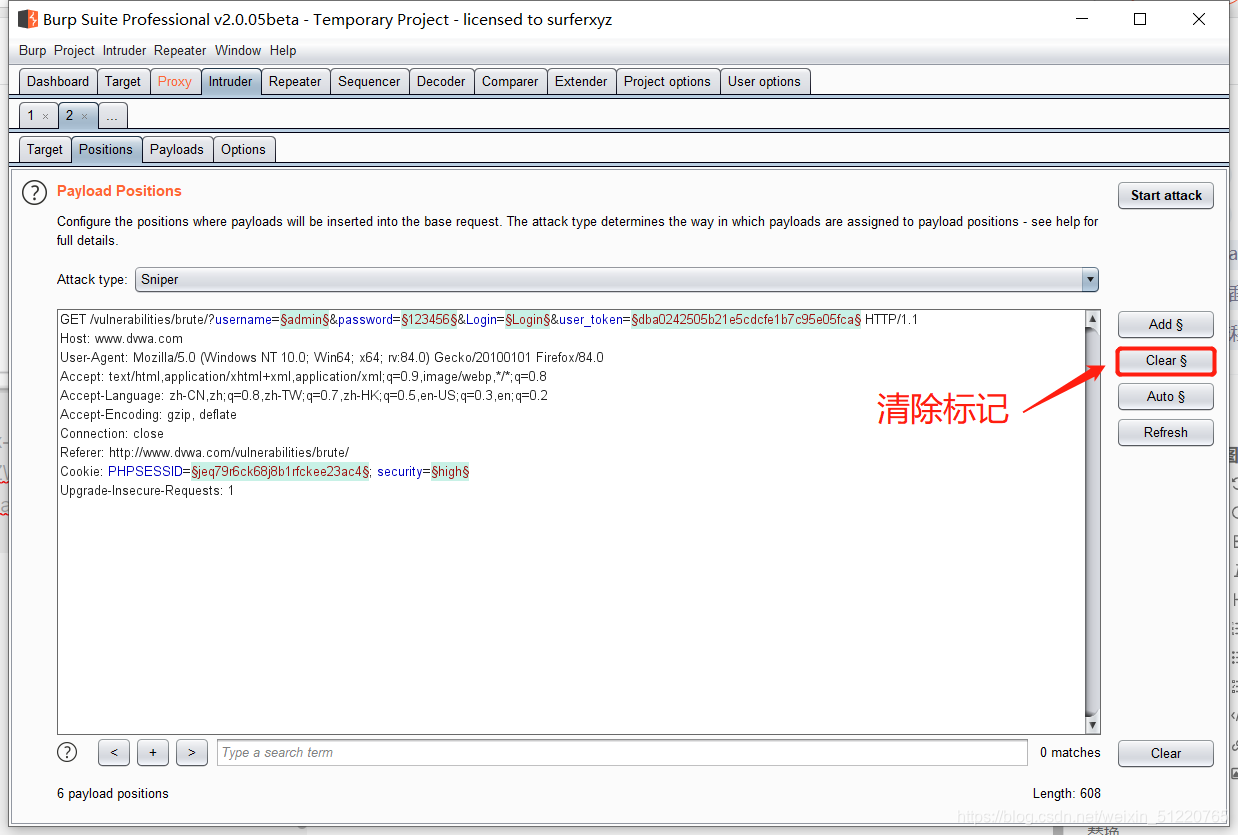The image size is (1238, 835).
Task: Switch to the Payloads sub-tab
Action: coord(177,150)
